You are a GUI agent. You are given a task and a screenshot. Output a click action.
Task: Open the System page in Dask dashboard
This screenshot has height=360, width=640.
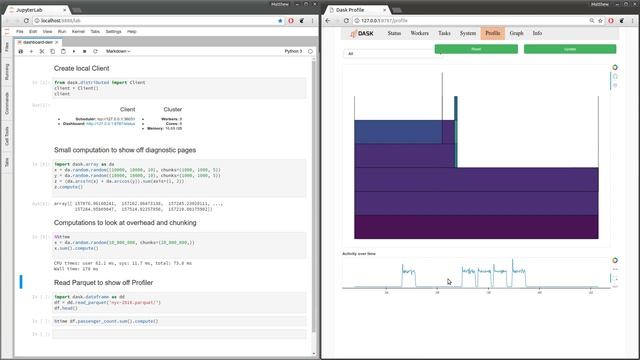[468, 33]
